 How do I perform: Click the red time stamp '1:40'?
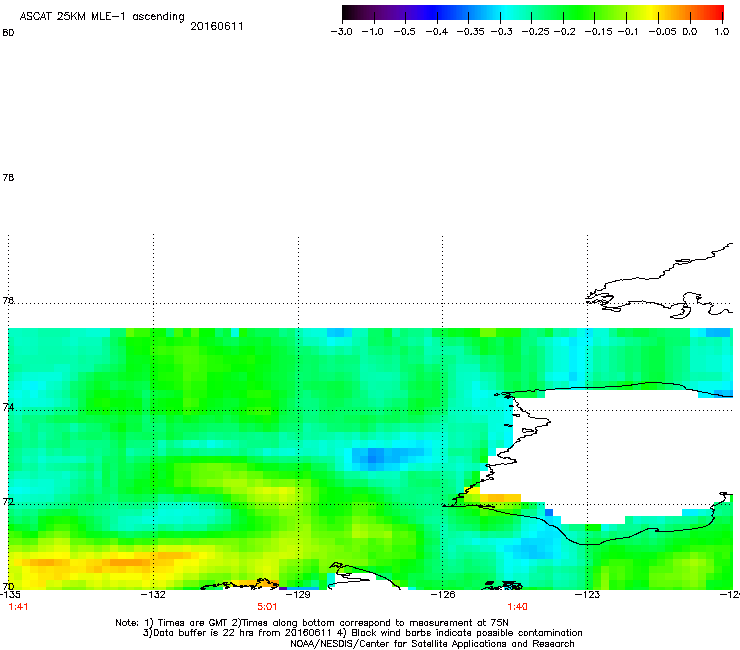point(517,607)
